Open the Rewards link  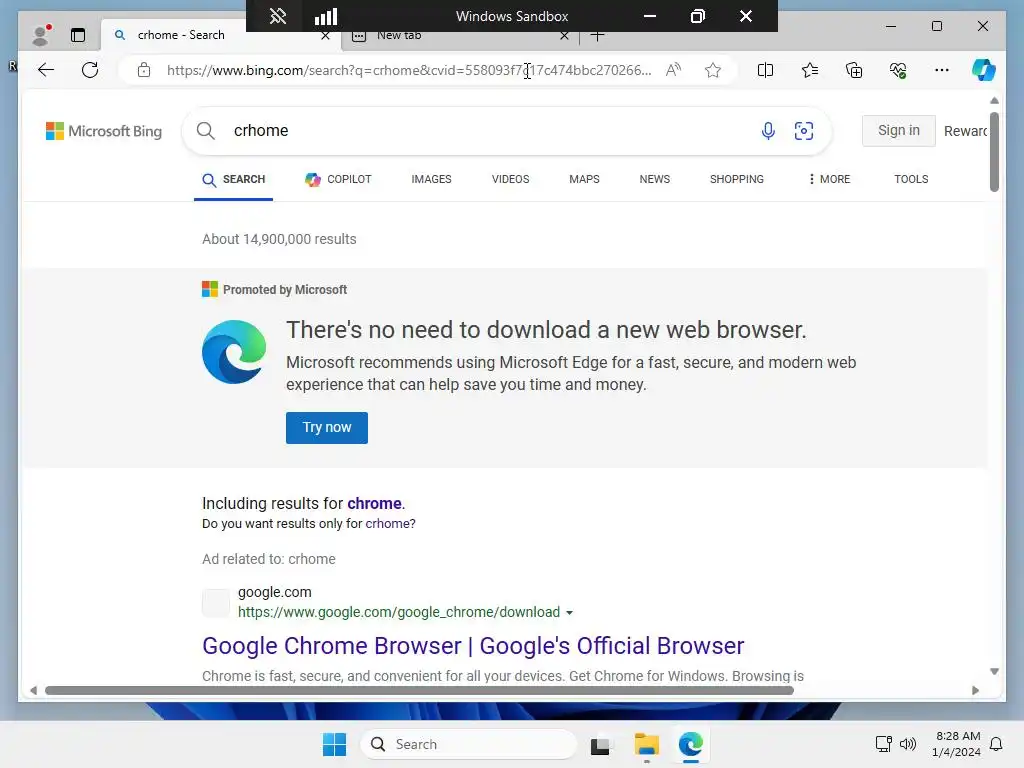pyautogui.click(x=965, y=131)
